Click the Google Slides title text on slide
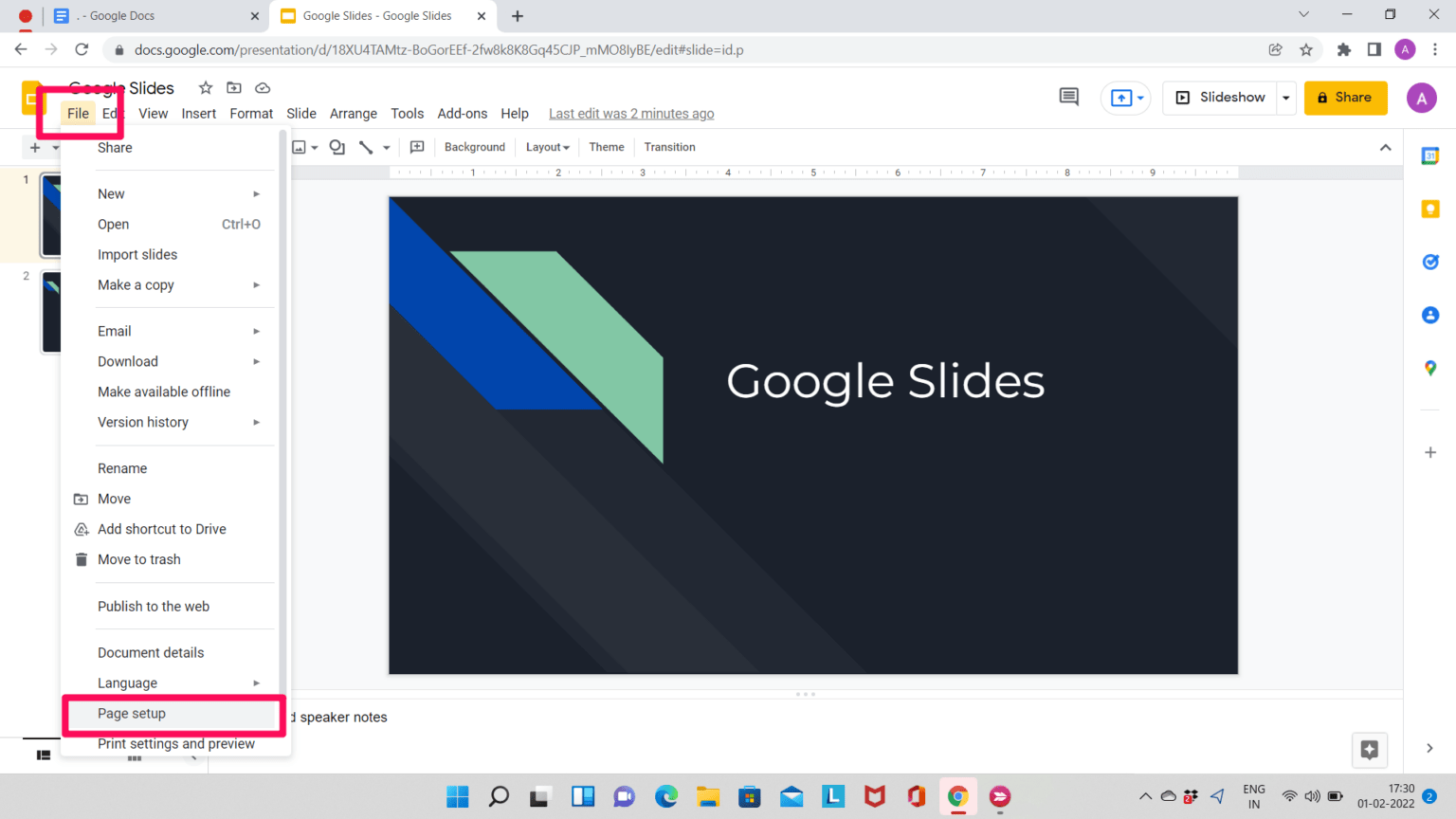This screenshot has height=819, width=1456. coord(885,381)
